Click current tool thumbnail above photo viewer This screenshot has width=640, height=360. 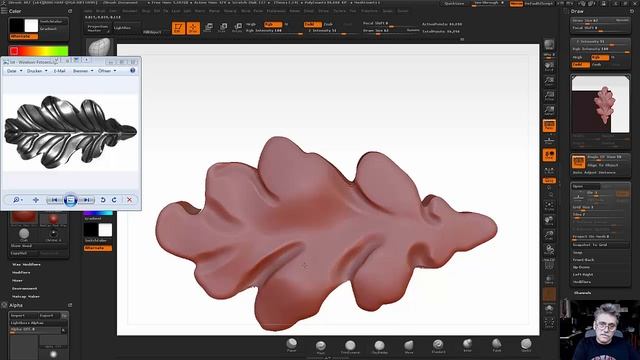pyautogui.click(x=99, y=47)
